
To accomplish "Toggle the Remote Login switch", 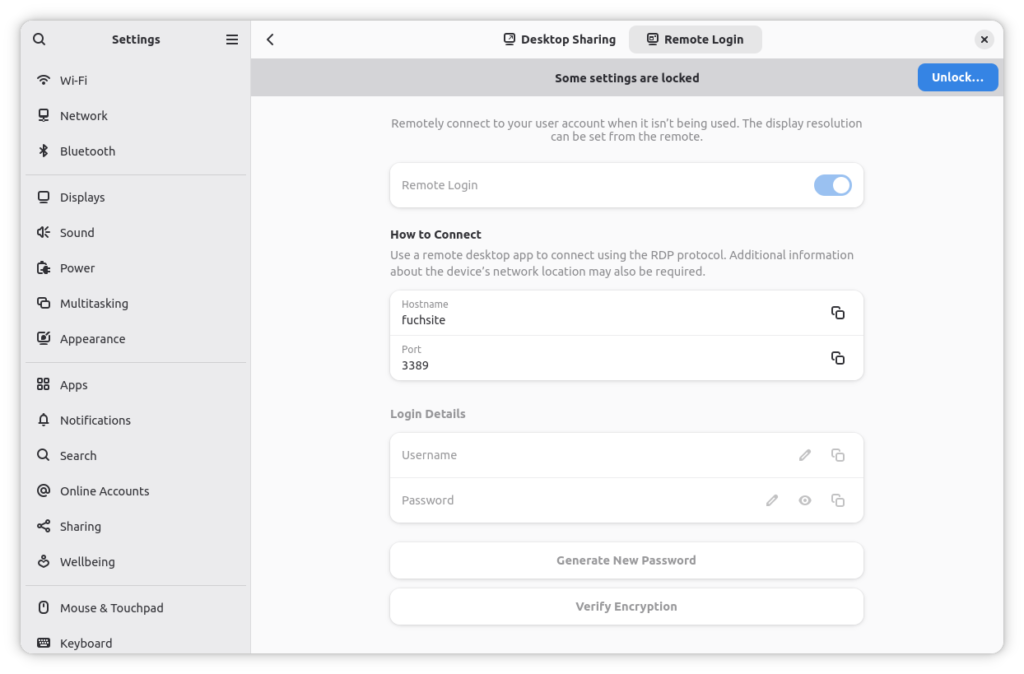I will pos(833,185).
